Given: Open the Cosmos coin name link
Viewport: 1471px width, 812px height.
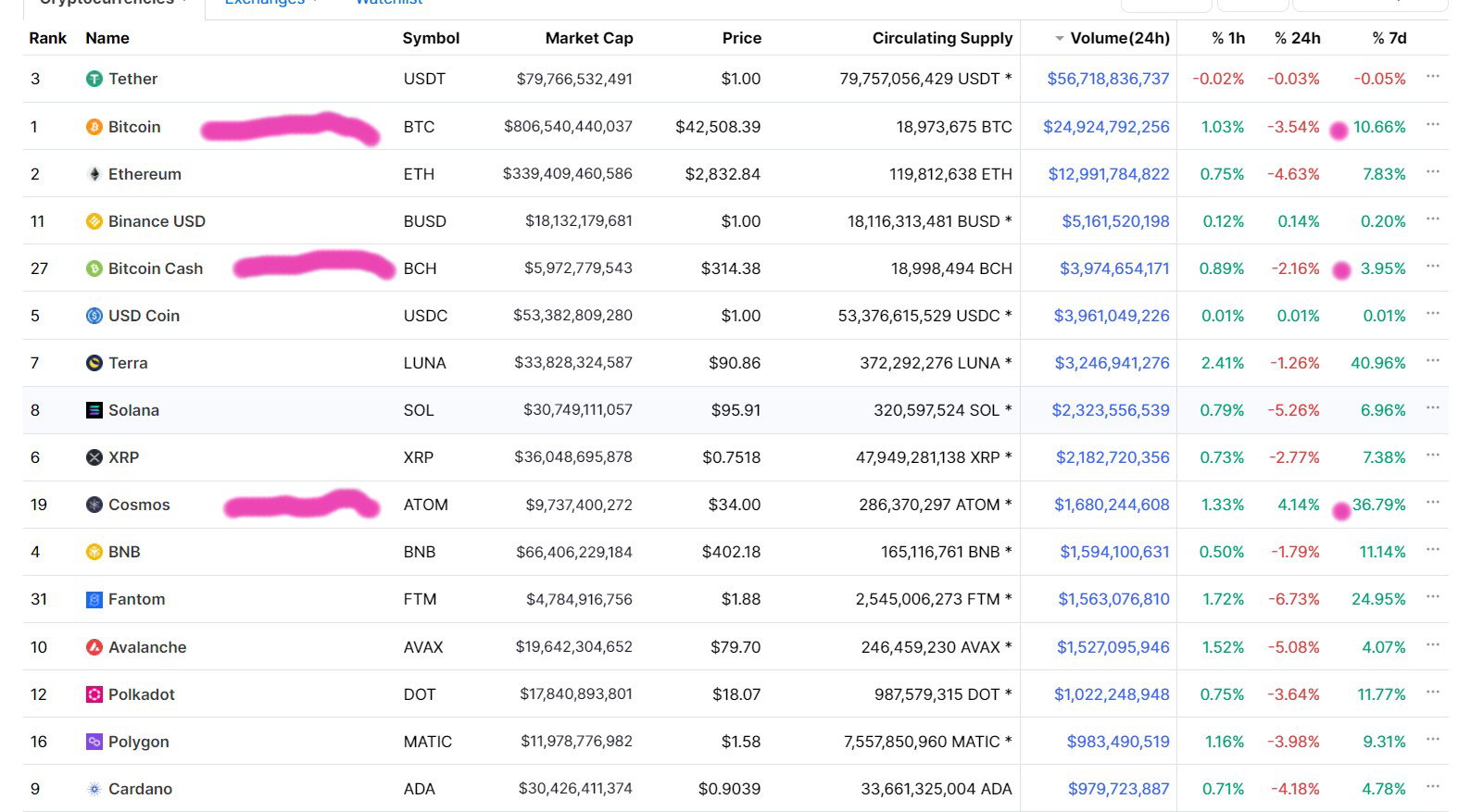Looking at the screenshot, I should coord(139,505).
